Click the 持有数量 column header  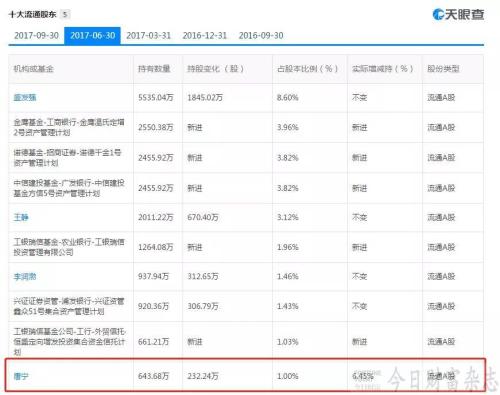154,69
